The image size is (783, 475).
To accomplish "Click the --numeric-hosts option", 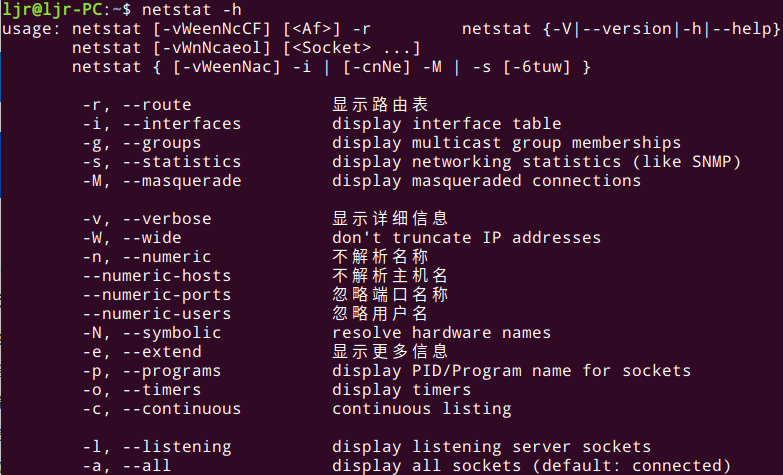I will click(157, 276).
